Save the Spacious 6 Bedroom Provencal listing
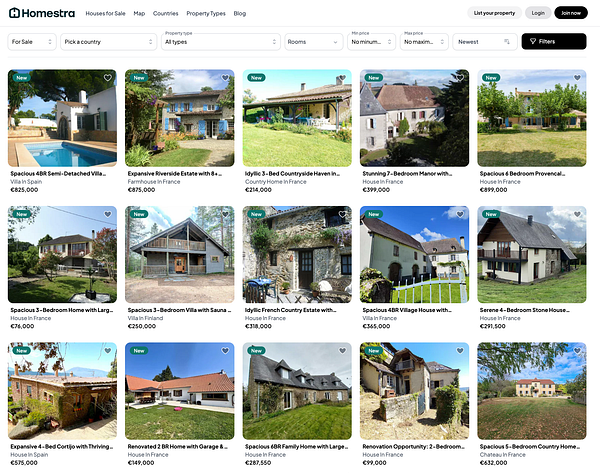Viewport: 600px width, 473px height. [577, 78]
